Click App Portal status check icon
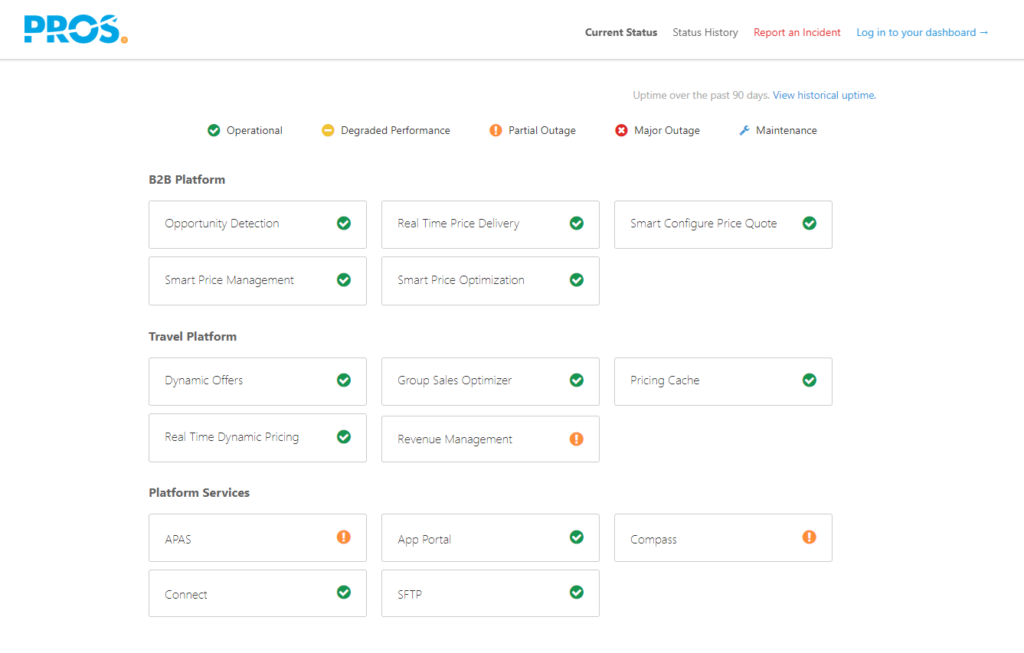 coord(577,537)
